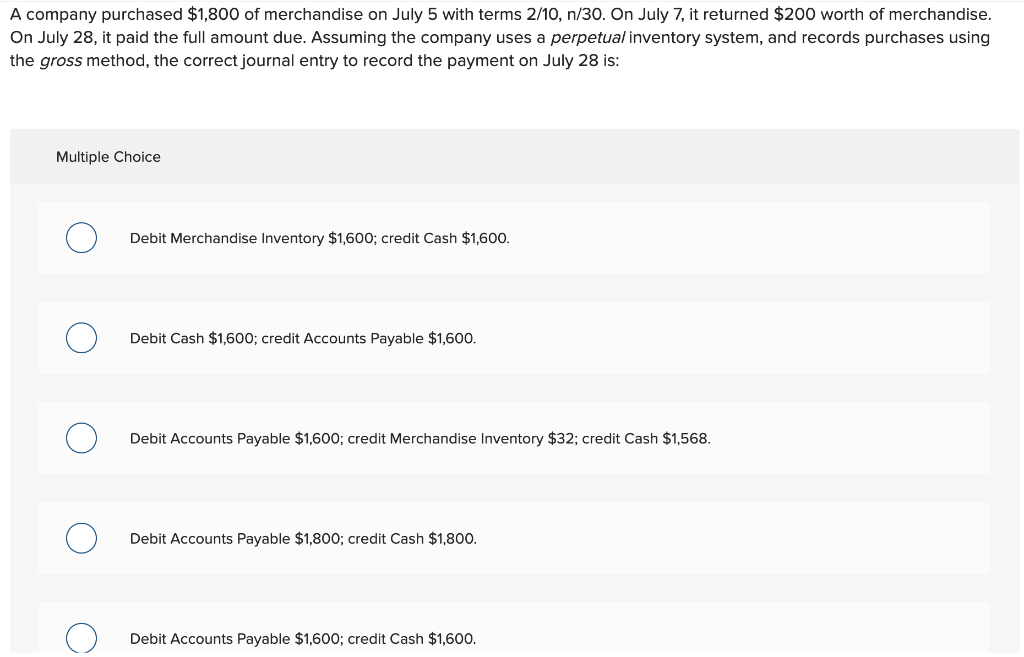Click the first answer choice card
This screenshot has width=1024, height=657.
pos(513,238)
